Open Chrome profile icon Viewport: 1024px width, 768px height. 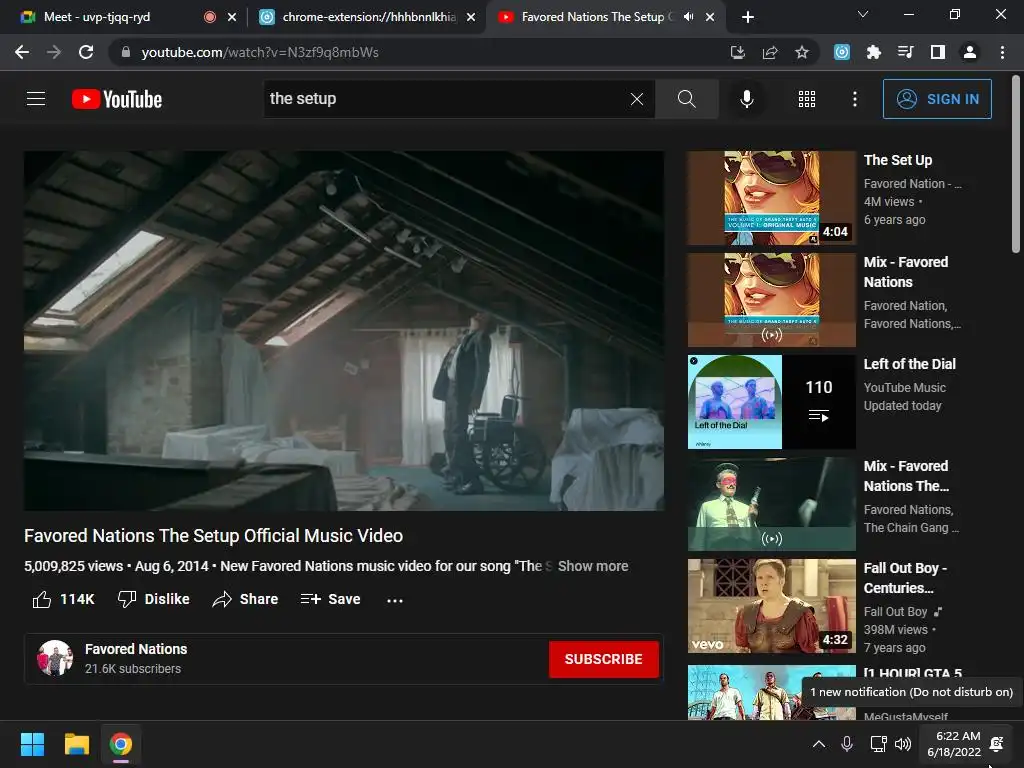(x=970, y=52)
